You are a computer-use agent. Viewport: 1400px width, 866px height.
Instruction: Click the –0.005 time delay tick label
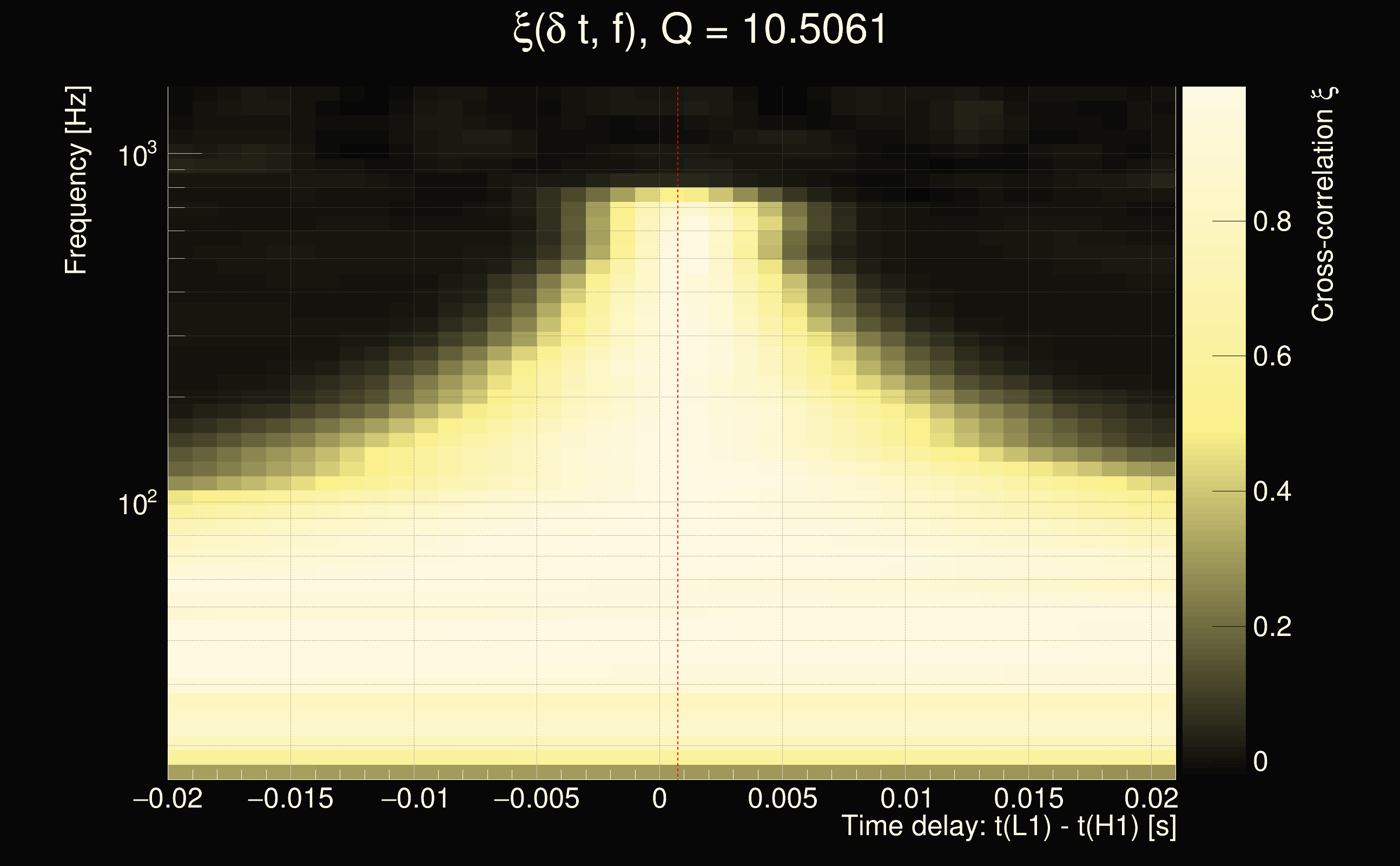click(x=536, y=798)
